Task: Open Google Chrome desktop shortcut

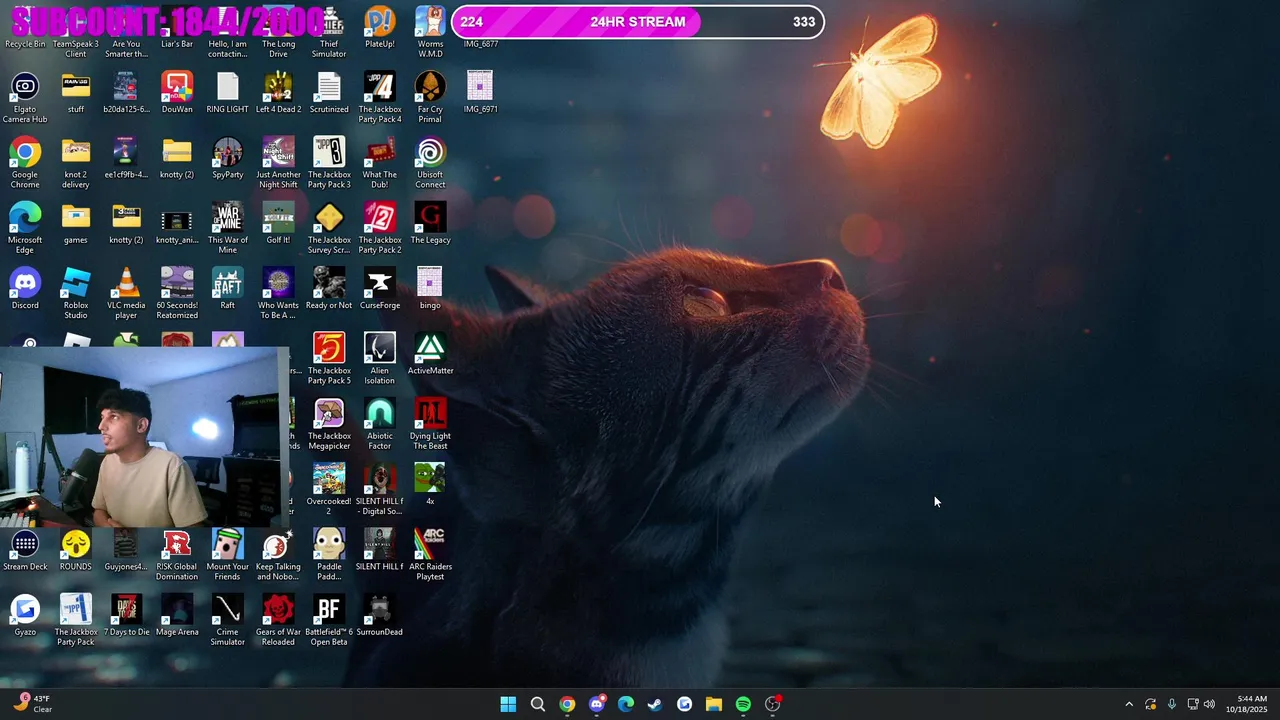Action: click(25, 163)
